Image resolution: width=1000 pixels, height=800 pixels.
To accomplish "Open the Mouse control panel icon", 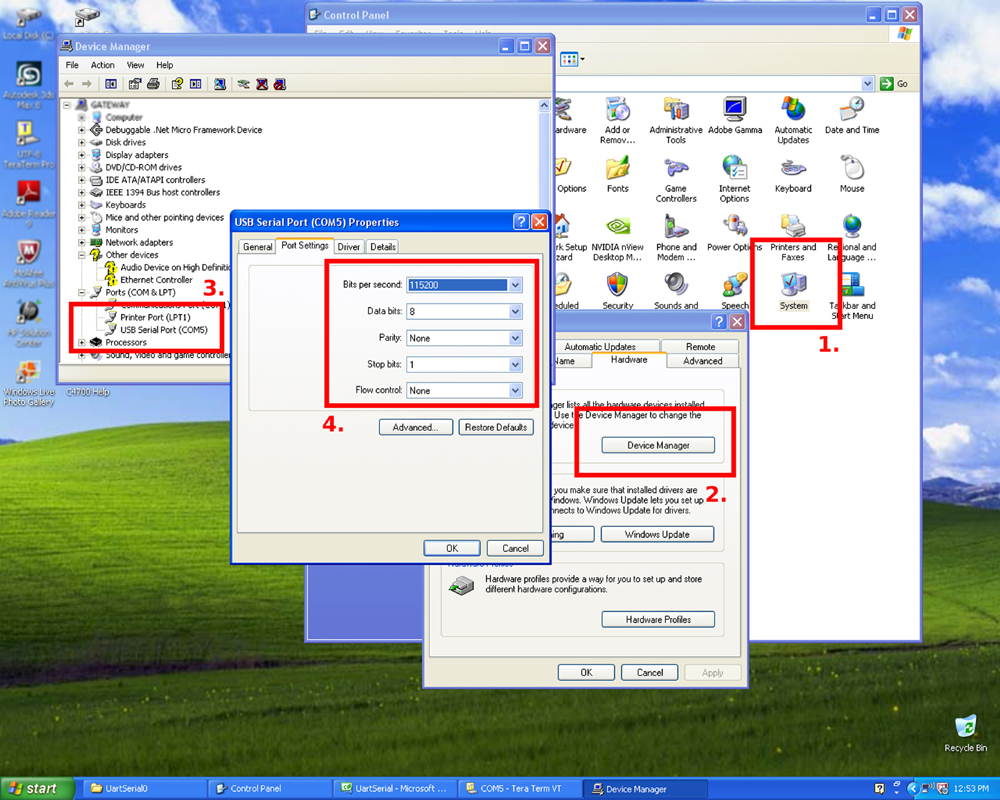I will pyautogui.click(x=852, y=174).
